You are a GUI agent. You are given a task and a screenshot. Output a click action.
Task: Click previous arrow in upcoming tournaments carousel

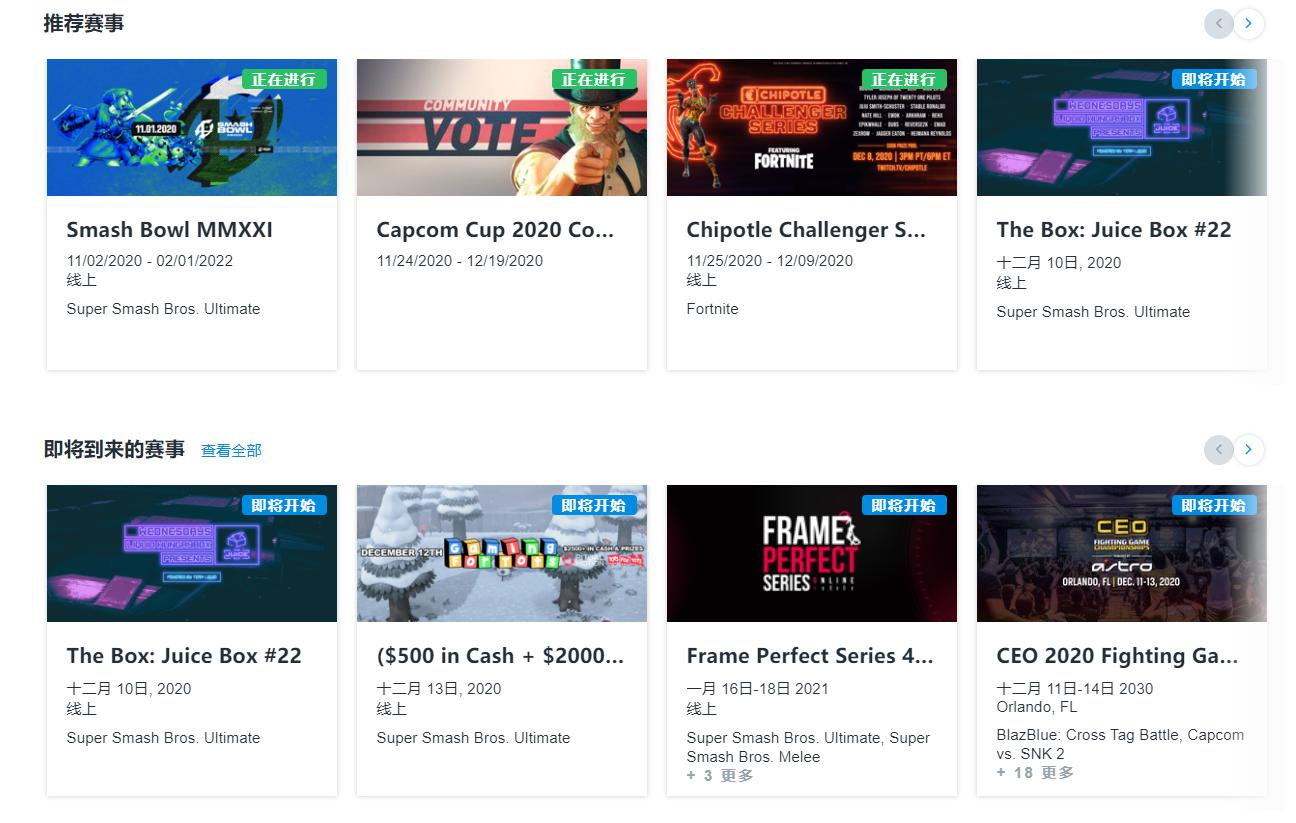click(1219, 450)
